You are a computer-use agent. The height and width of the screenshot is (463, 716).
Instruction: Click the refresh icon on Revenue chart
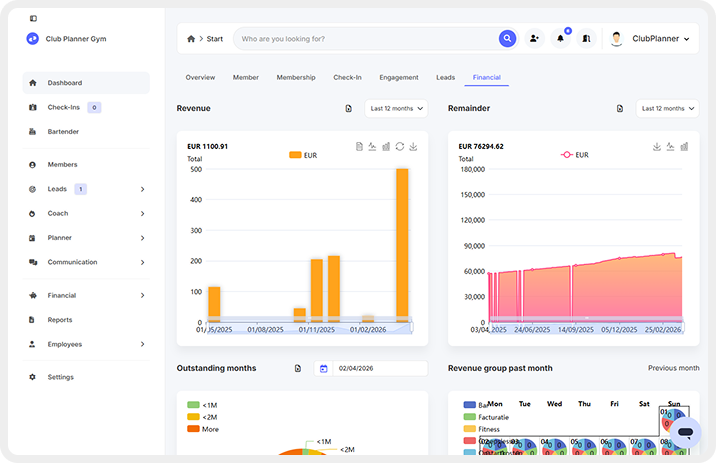tap(400, 146)
